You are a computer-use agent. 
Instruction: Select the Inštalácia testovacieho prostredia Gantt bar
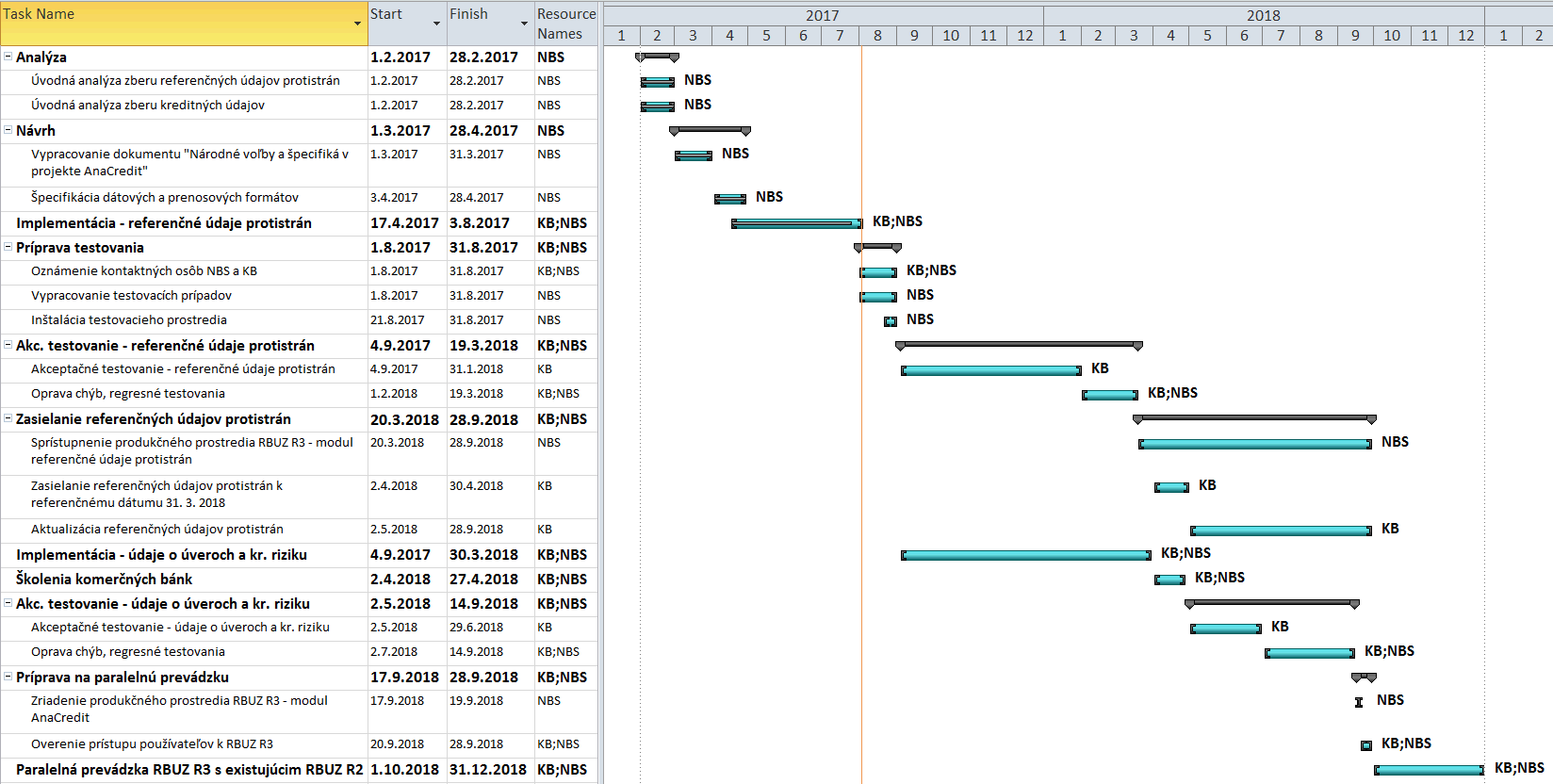pos(891,321)
